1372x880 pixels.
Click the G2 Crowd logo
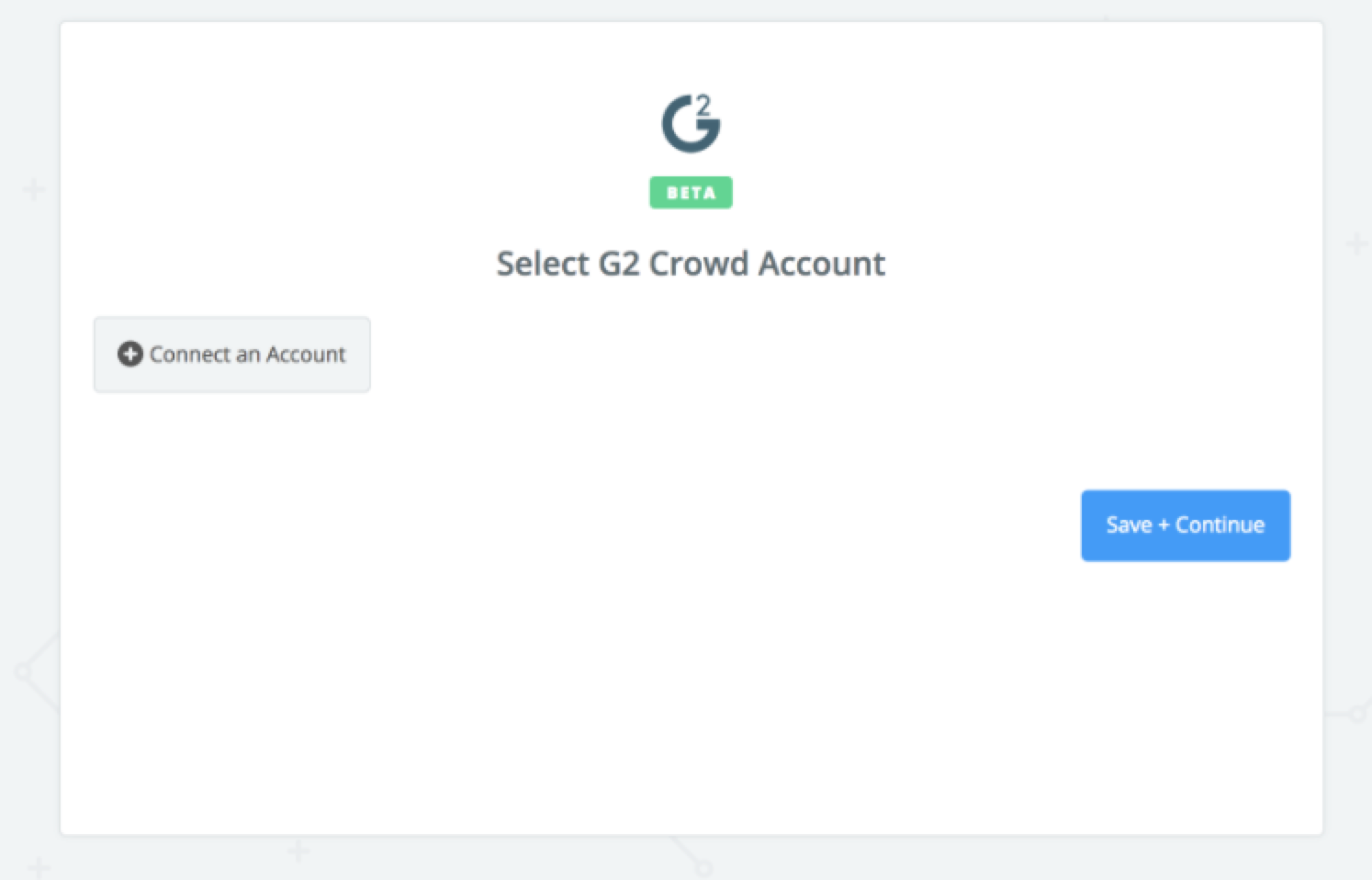click(x=691, y=123)
